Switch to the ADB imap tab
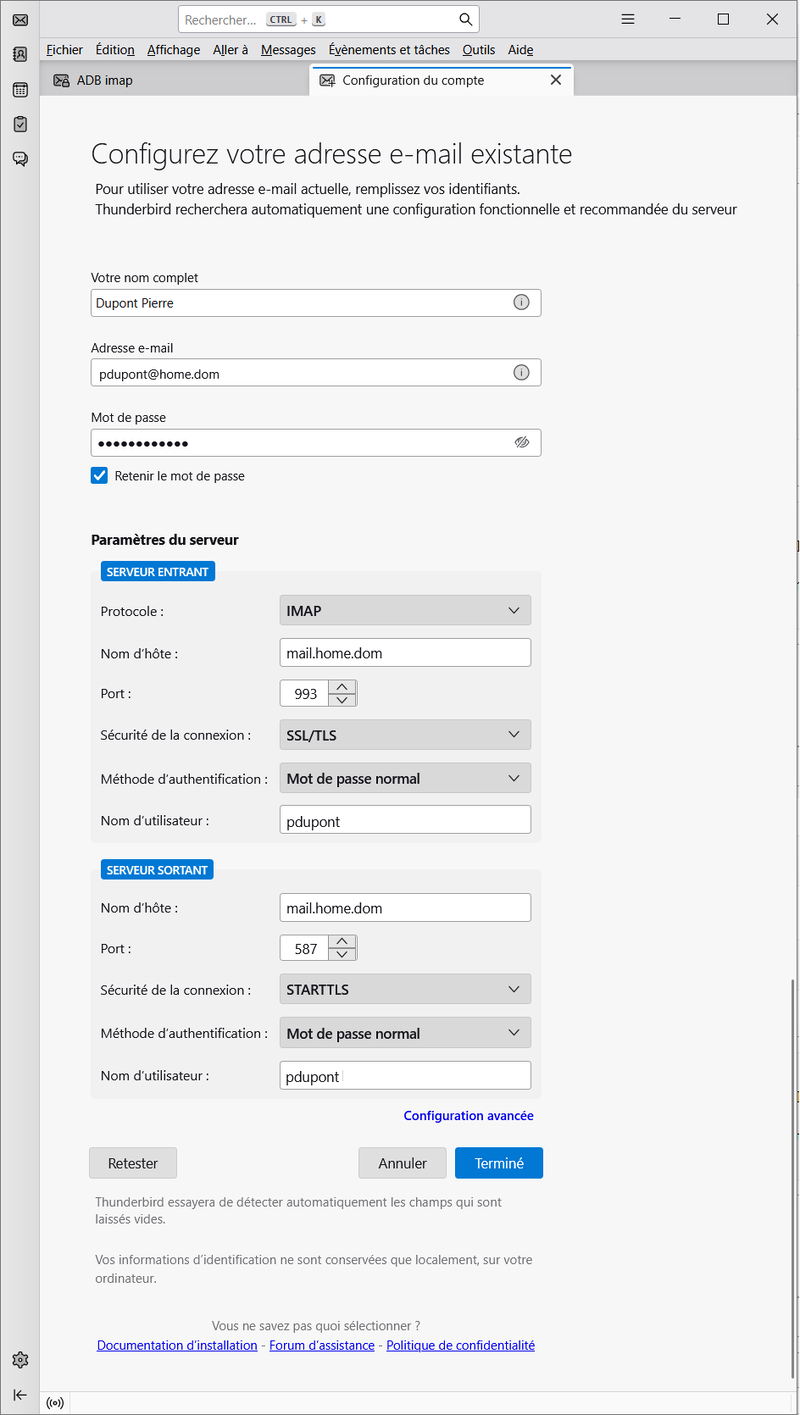This screenshot has width=800, height=1415. (105, 80)
